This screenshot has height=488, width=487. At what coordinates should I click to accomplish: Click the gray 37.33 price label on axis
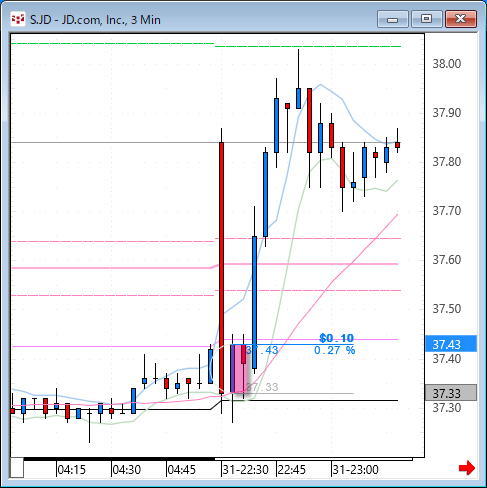point(451,393)
